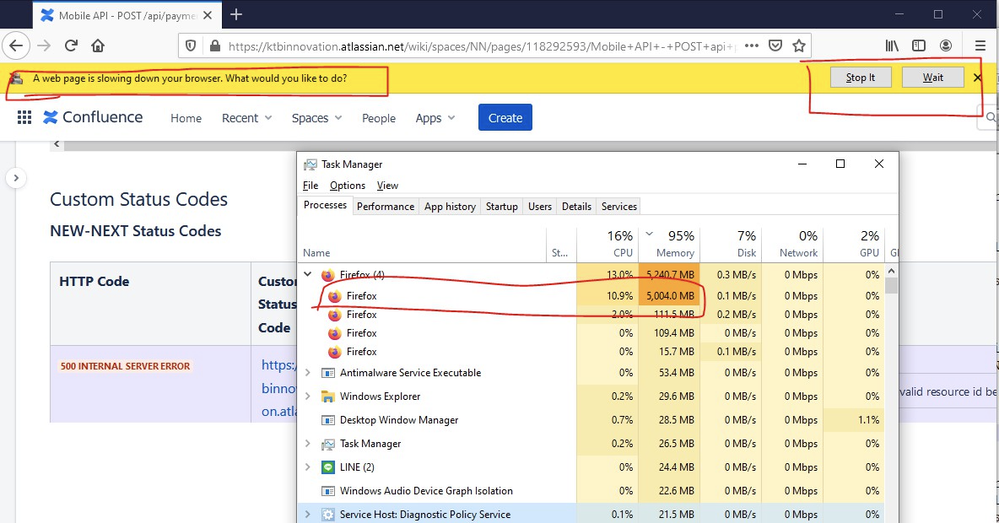Open Firefox hamburger menu
The height and width of the screenshot is (523, 999).
pyautogui.click(x=980, y=46)
